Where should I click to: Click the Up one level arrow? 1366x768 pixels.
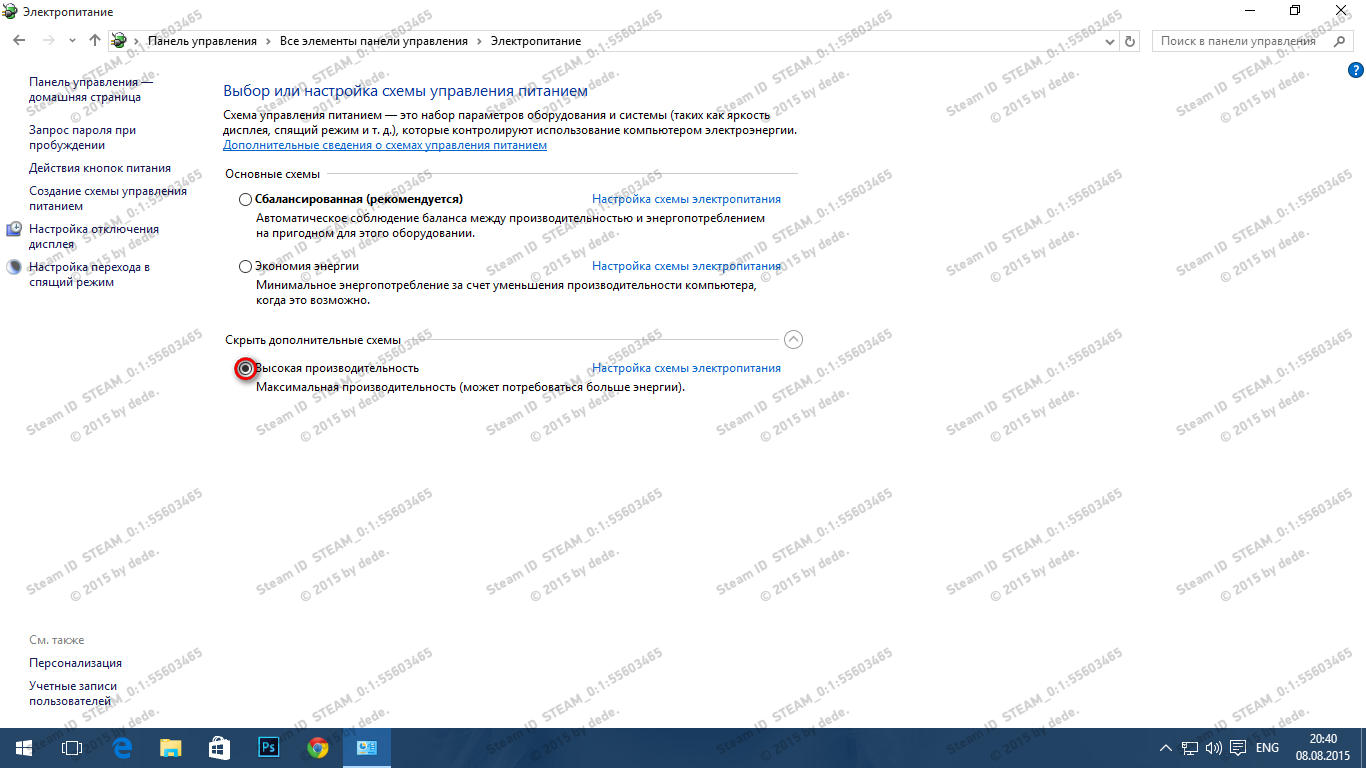pyautogui.click(x=95, y=41)
